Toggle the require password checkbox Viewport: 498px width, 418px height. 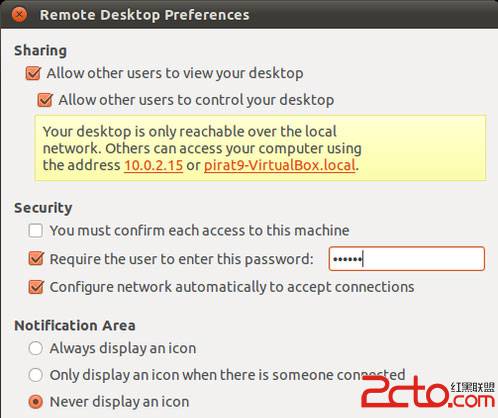coord(36,259)
